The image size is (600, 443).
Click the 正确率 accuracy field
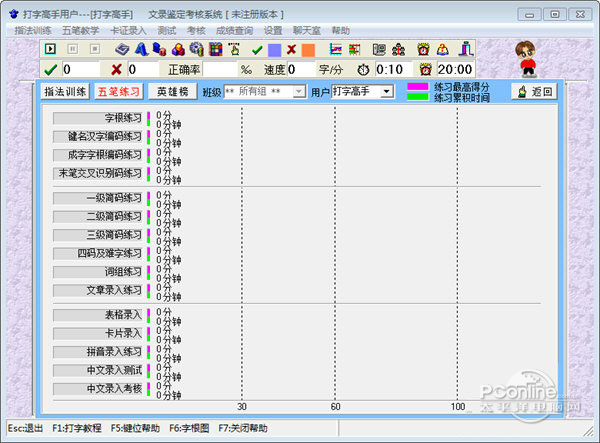pyautogui.click(x=220, y=69)
